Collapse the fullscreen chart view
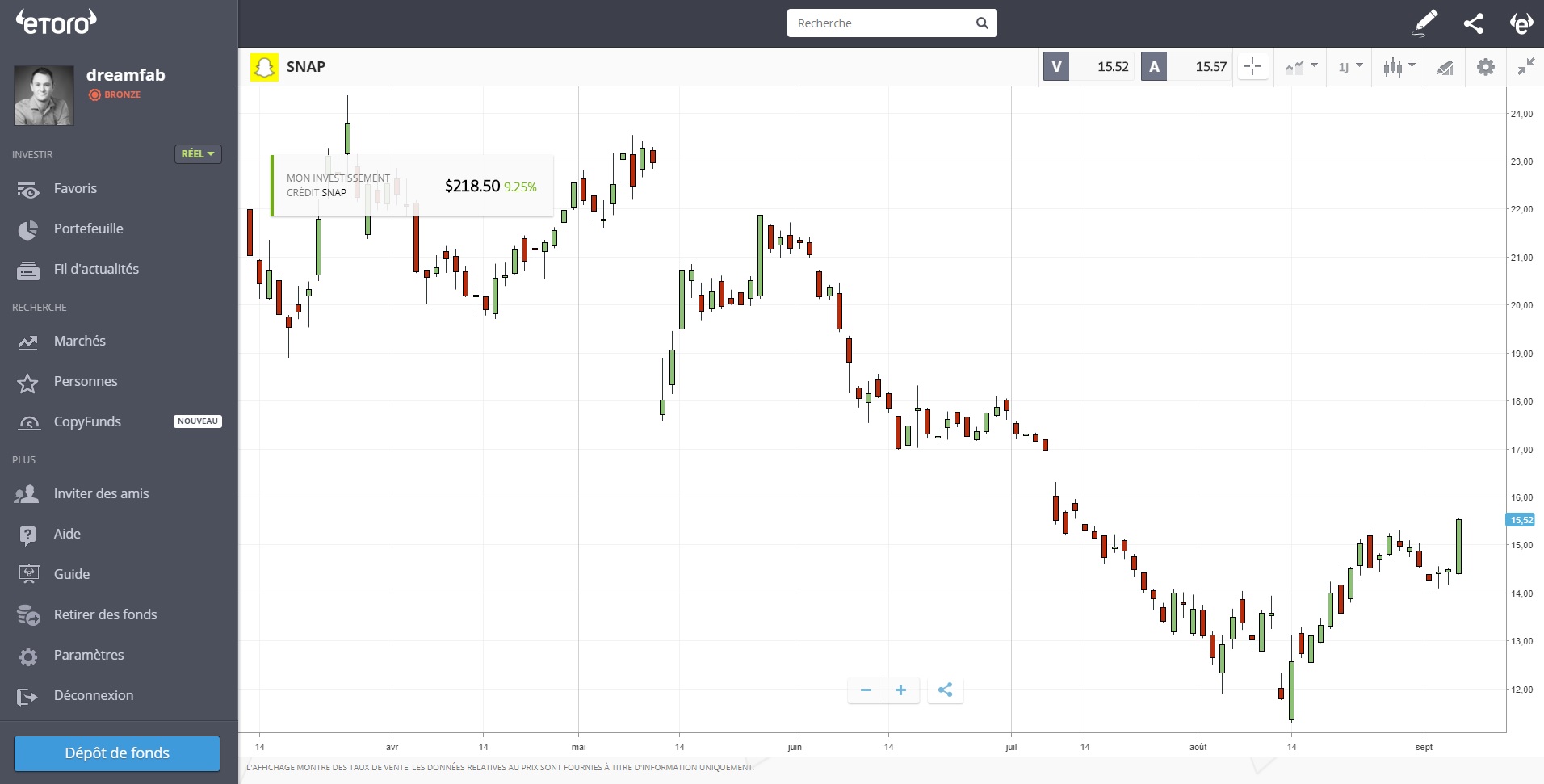Image resolution: width=1544 pixels, height=784 pixels. (x=1525, y=67)
